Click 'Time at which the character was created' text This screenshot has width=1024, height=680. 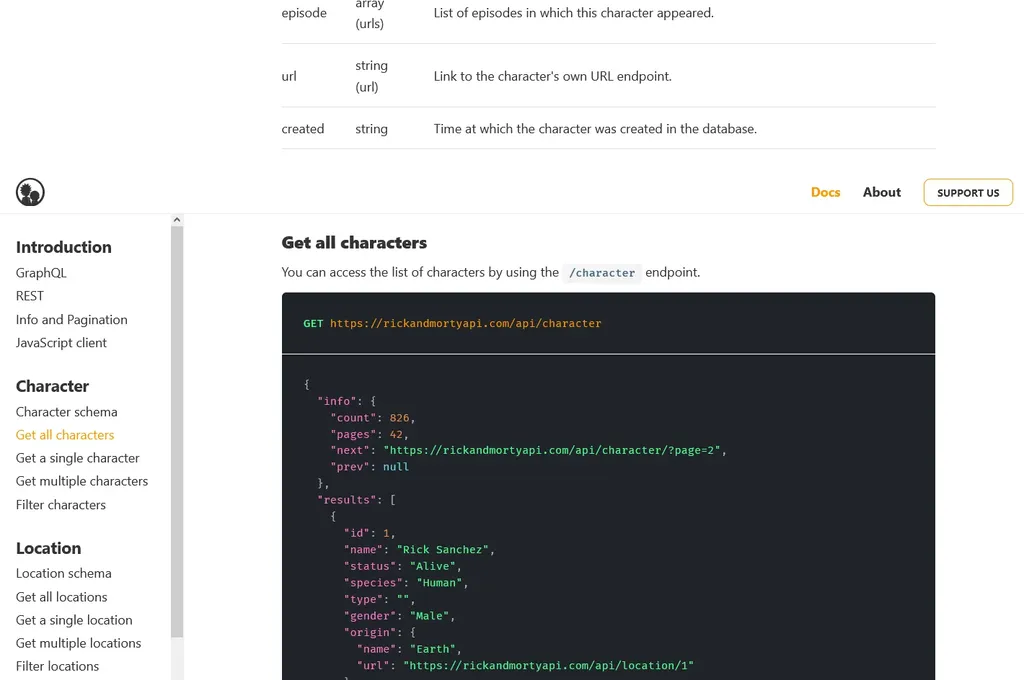[x=595, y=129]
